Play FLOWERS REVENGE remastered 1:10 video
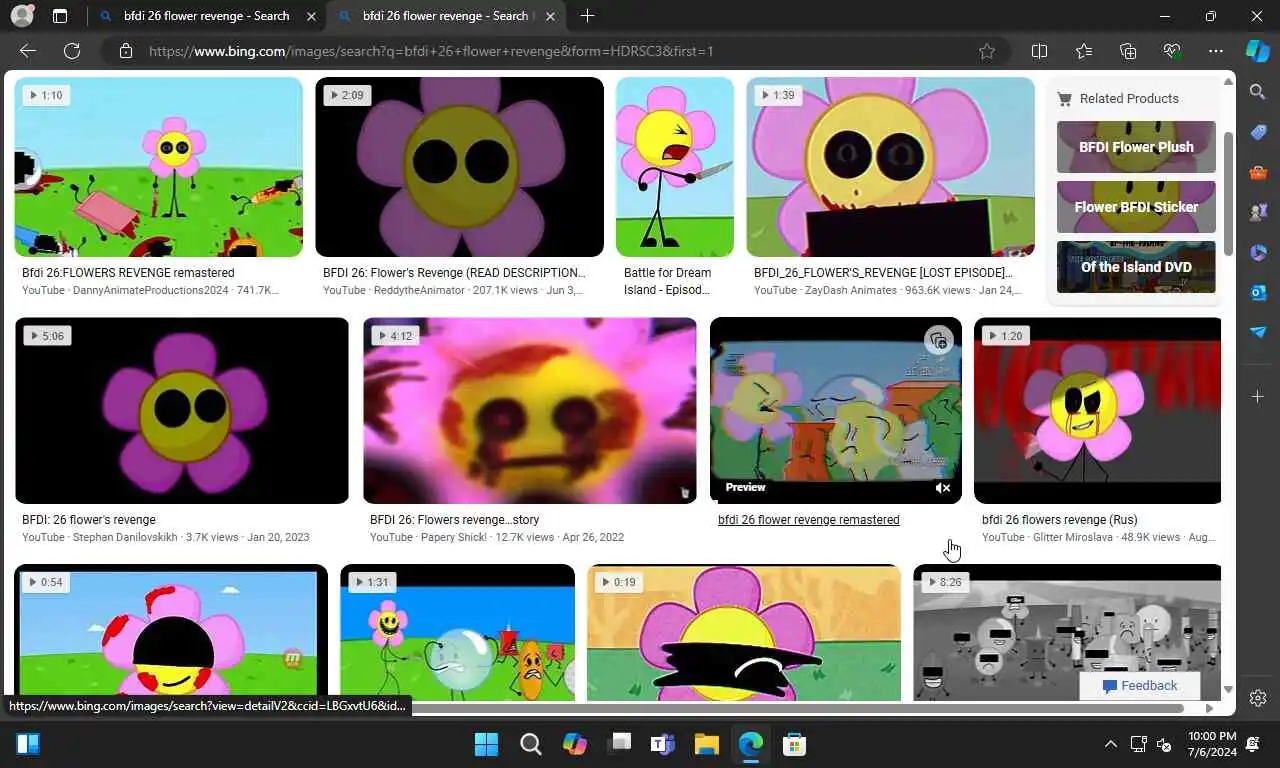The image size is (1280, 768). 158,167
